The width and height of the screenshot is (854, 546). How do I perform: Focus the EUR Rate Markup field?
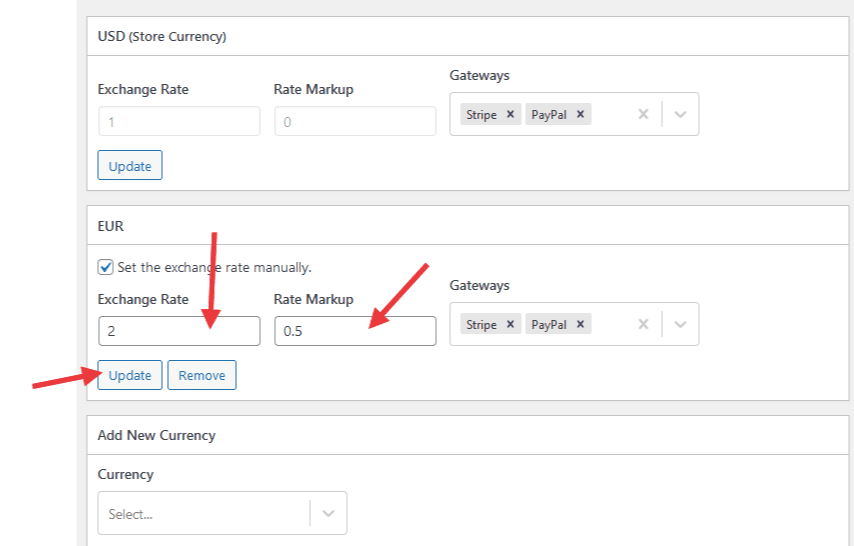(355, 331)
